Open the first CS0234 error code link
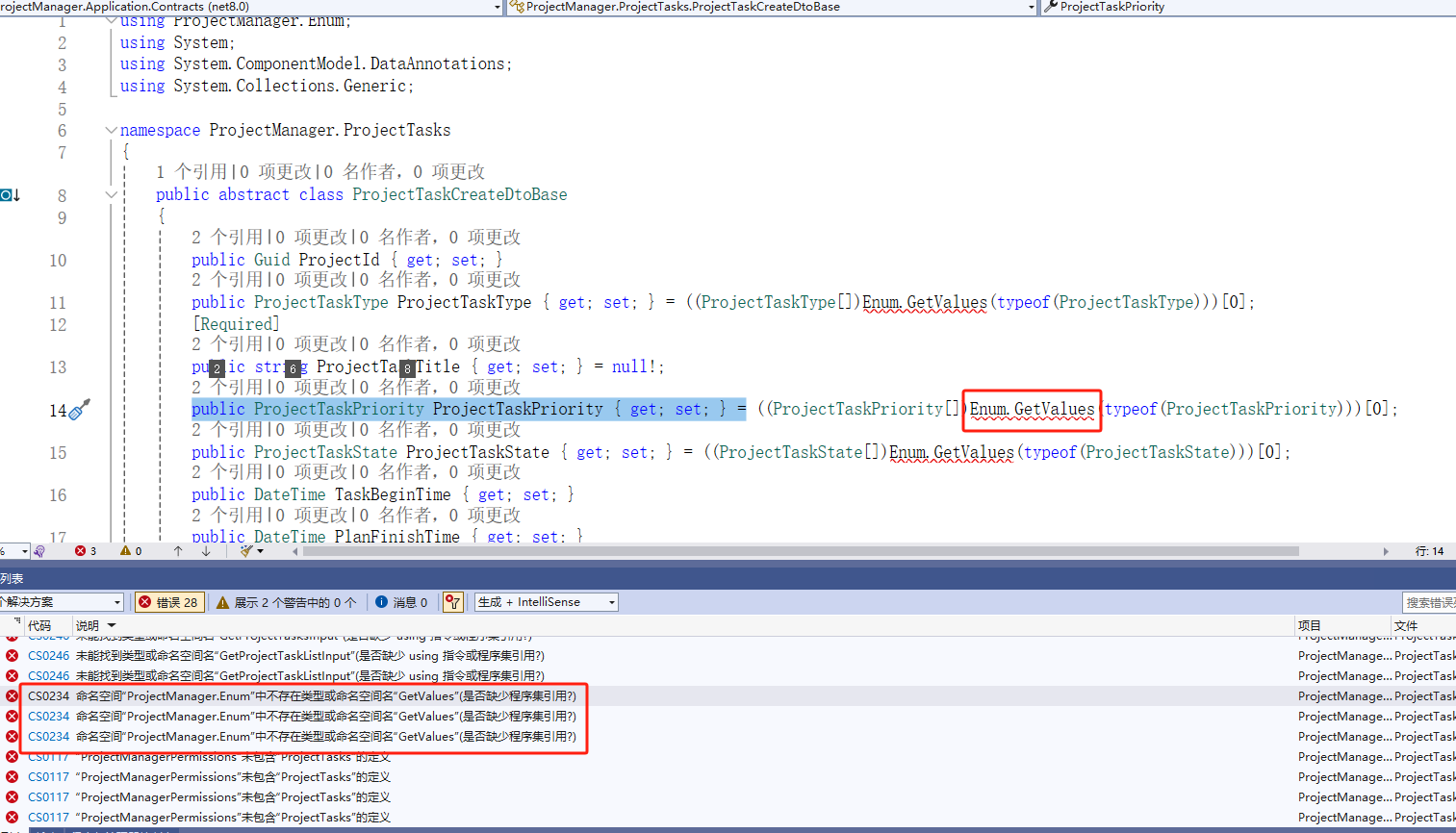Image resolution: width=1456 pixels, height=833 pixels. pos(48,695)
